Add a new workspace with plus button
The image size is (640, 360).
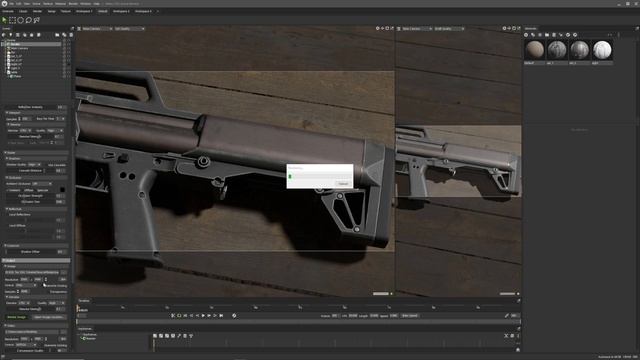coord(158,11)
